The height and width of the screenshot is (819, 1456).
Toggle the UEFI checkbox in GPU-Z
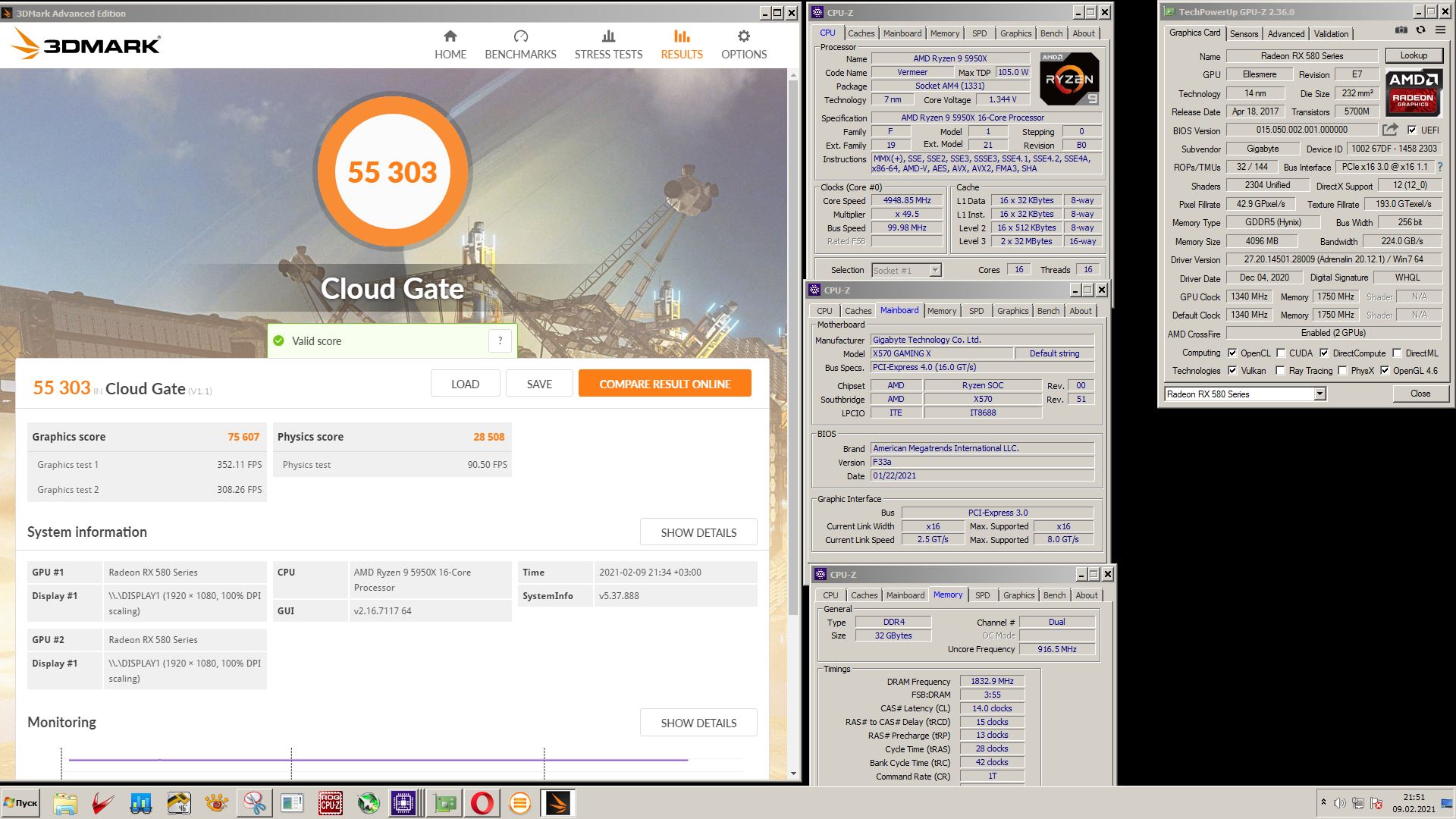coord(1412,130)
